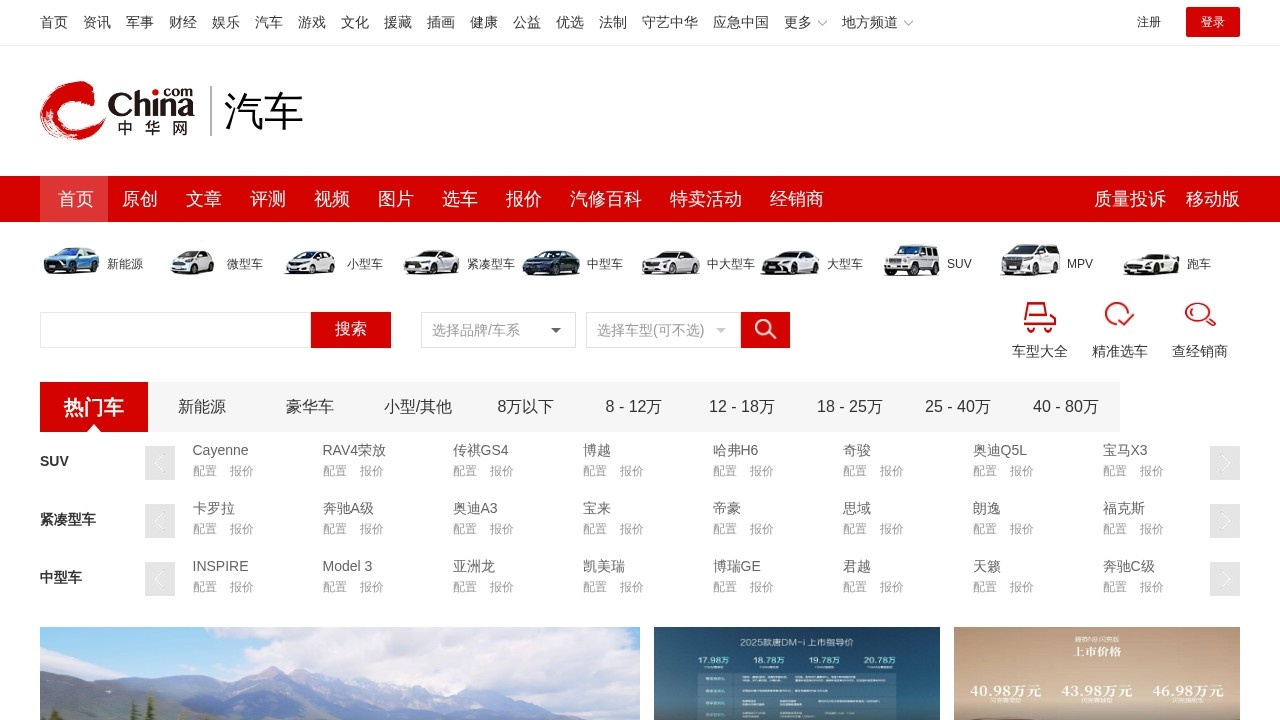Click the 注册 link

point(1149,22)
